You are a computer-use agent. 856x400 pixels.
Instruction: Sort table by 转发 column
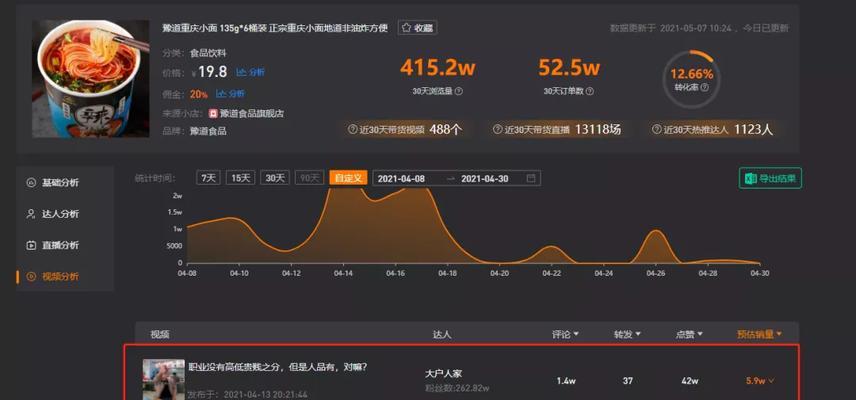point(627,334)
